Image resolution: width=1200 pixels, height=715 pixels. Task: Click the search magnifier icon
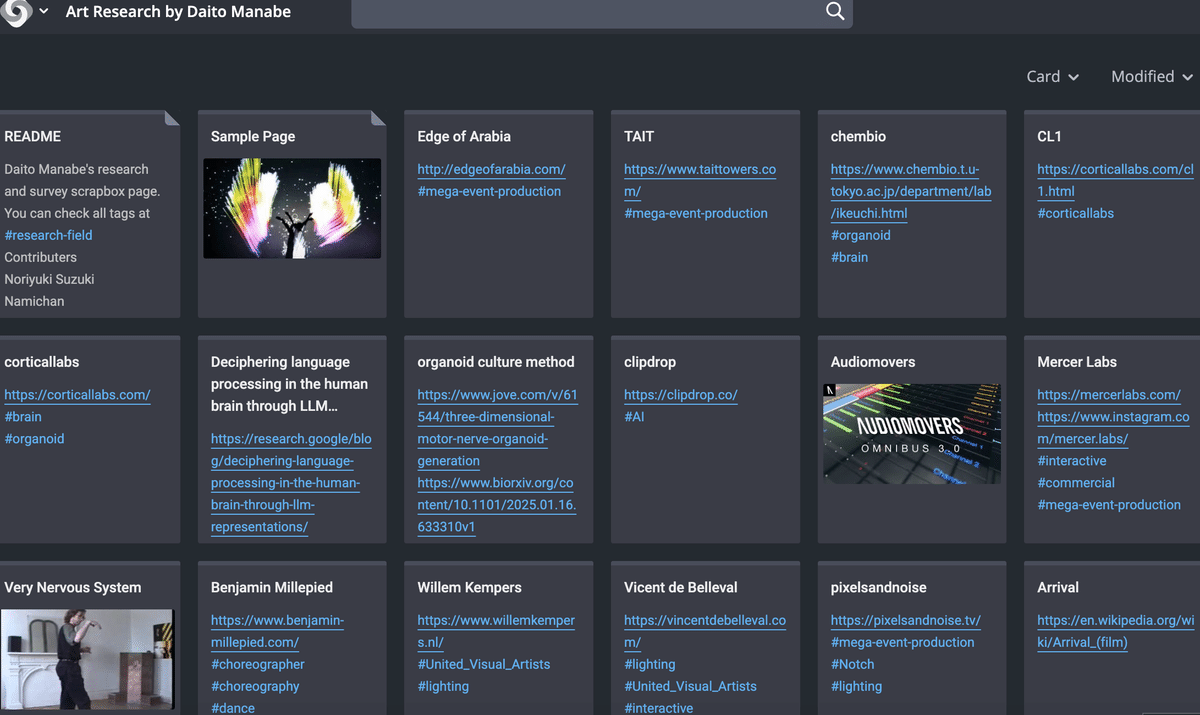(x=835, y=12)
